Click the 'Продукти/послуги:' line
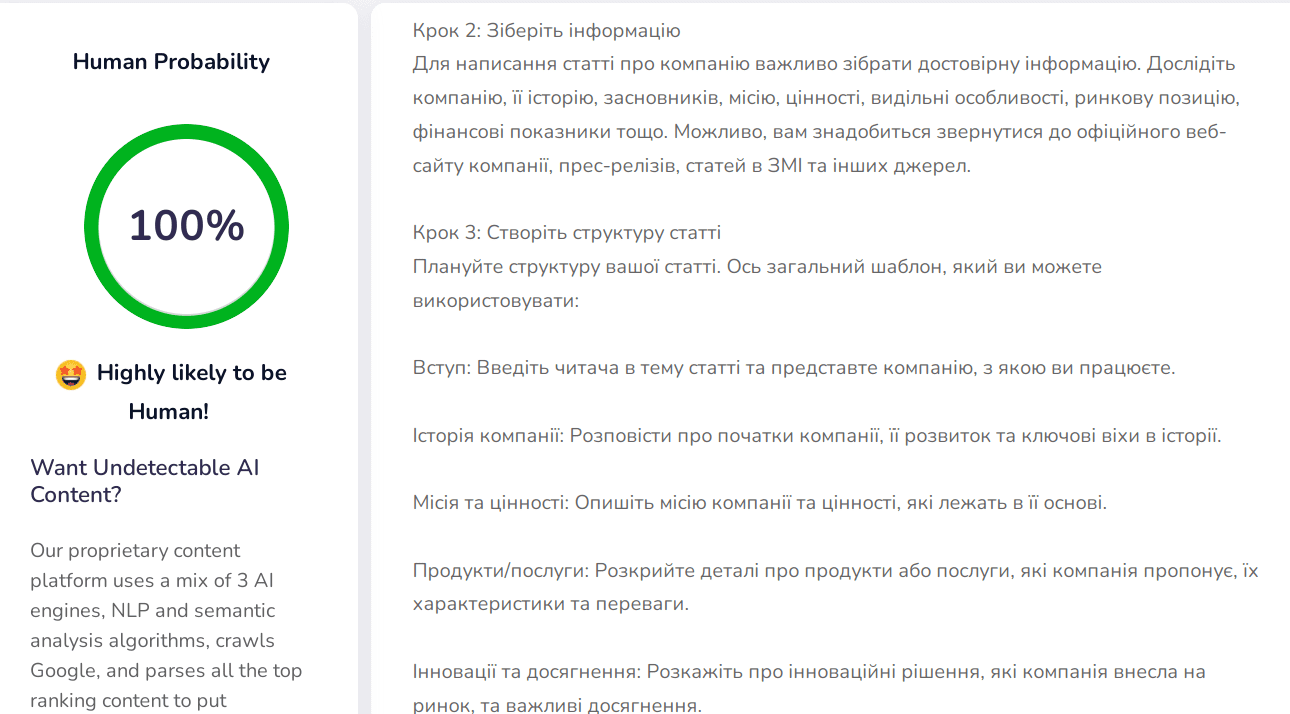 click(835, 571)
